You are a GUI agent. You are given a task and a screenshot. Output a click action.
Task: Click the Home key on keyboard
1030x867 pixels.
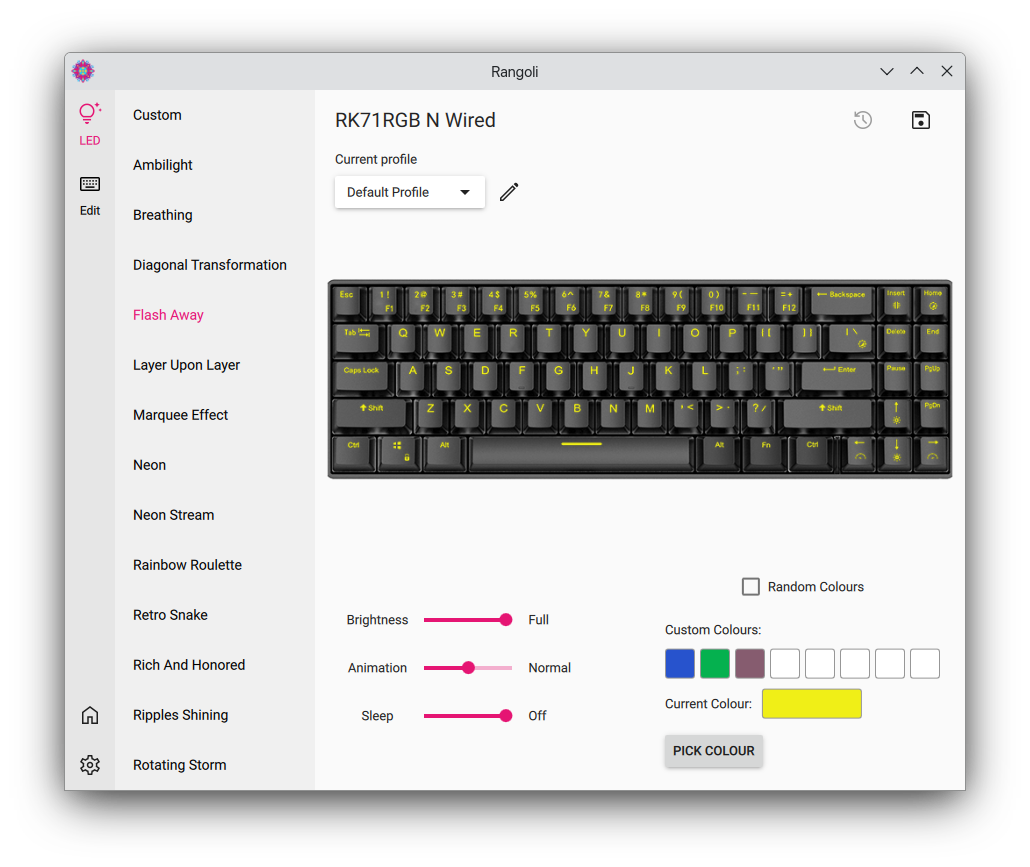[x=932, y=301]
